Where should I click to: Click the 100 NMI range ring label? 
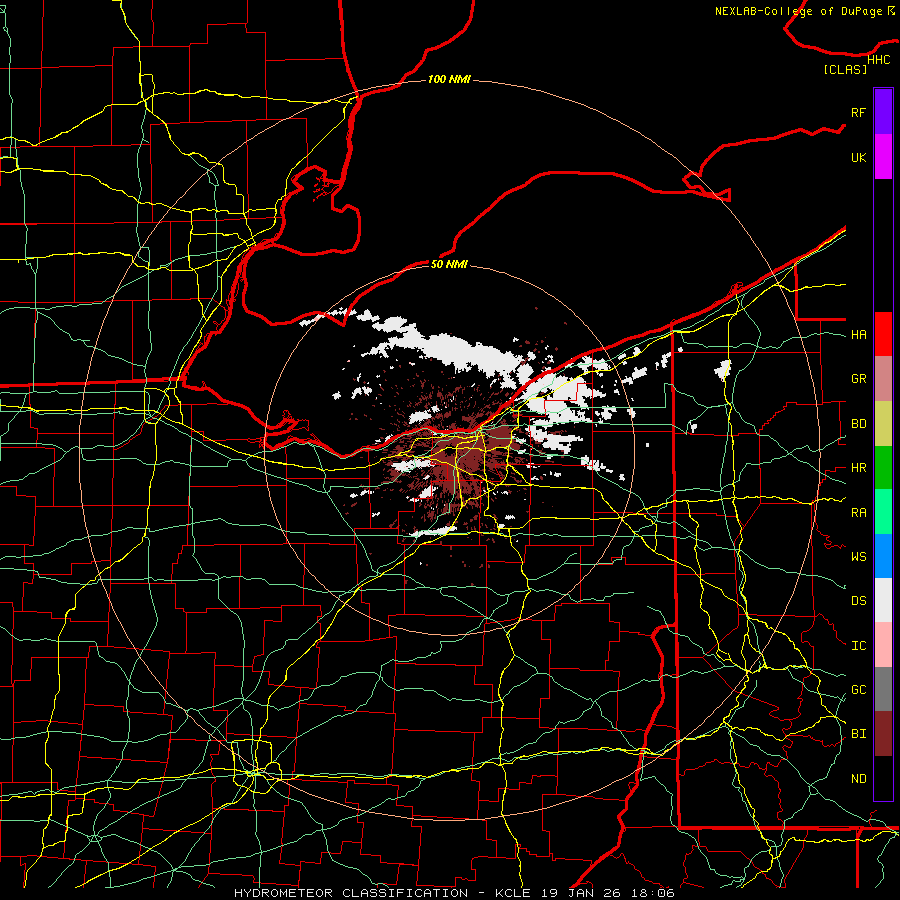point(449,79)
